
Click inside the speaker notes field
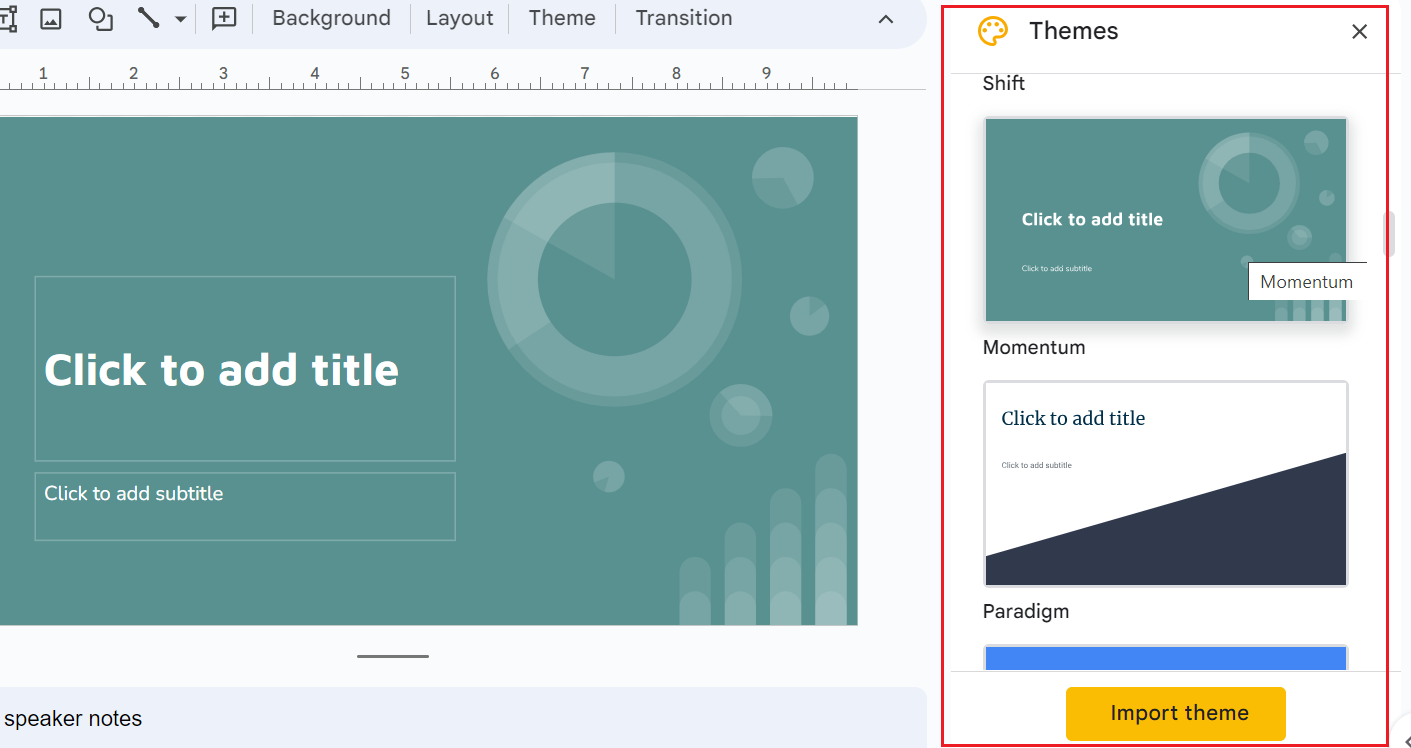click(x=400, y=718)
